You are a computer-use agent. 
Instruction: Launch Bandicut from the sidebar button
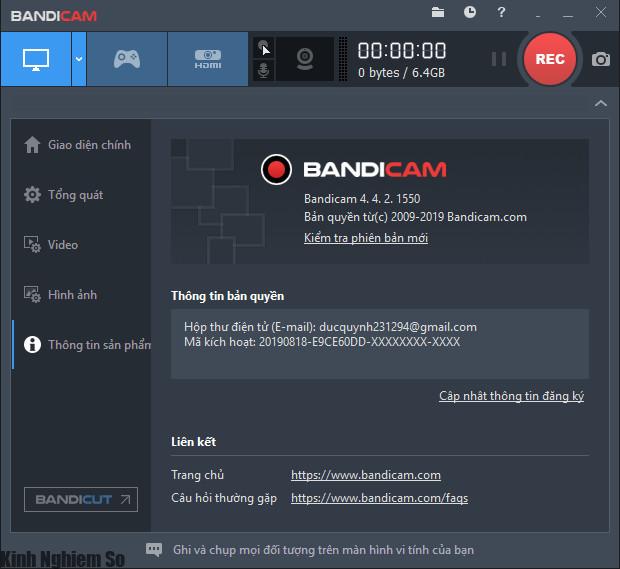point(81,499)
